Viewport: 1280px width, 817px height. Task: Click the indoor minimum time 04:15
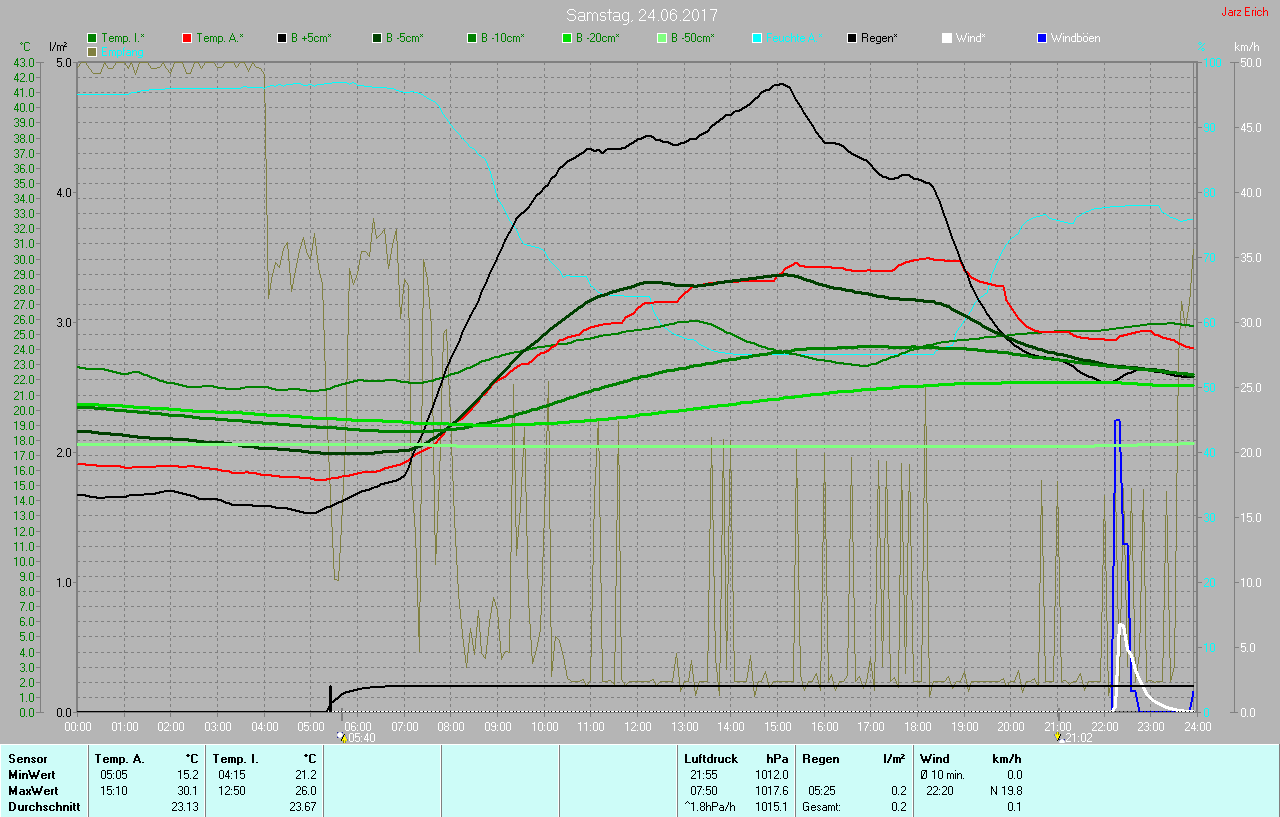[x=231, y=775]
